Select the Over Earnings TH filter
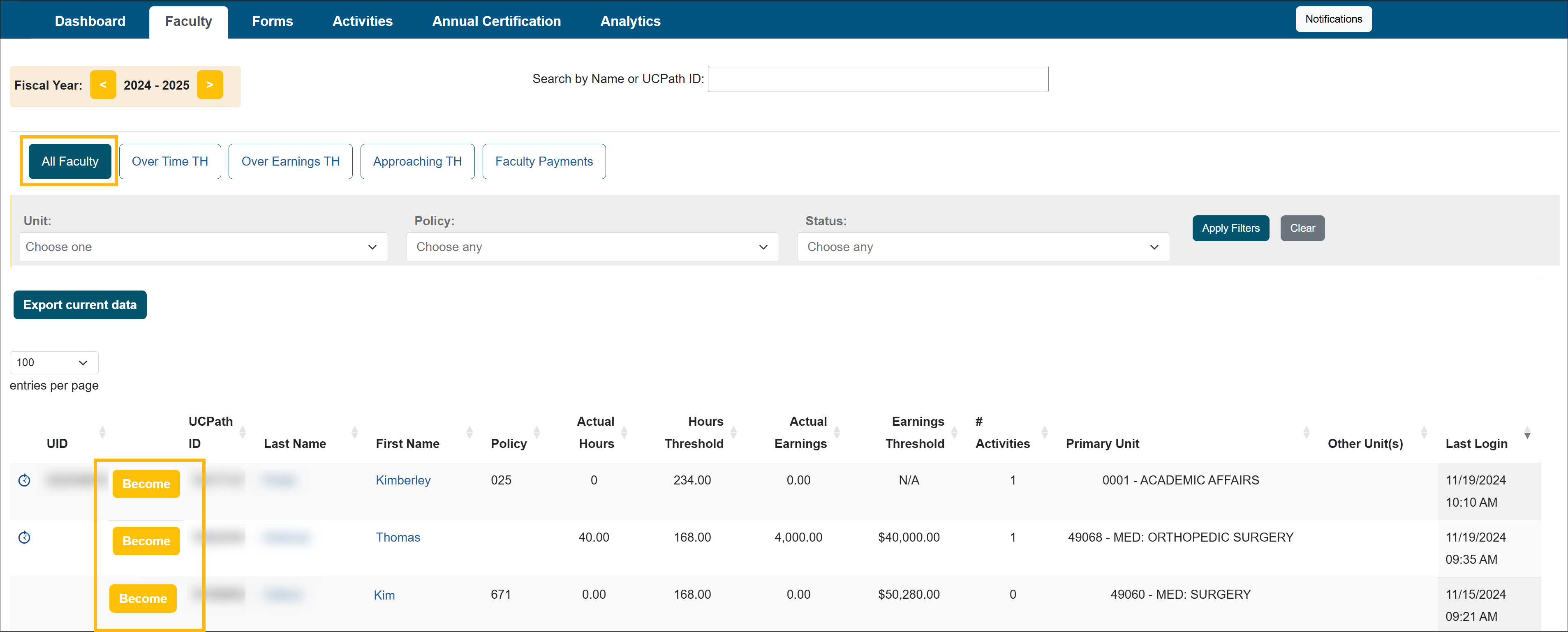1568x632 pixels. click(290, 161)
